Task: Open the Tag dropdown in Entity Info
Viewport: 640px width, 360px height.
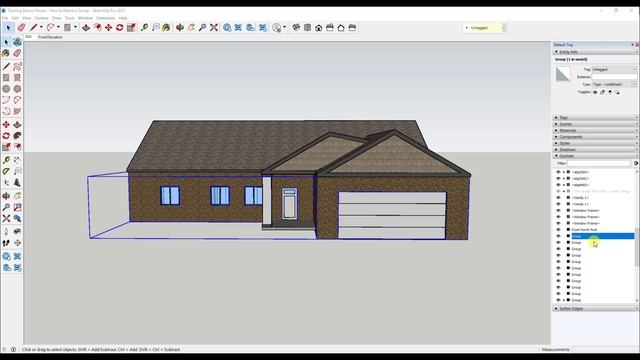Action: [614, 69]
